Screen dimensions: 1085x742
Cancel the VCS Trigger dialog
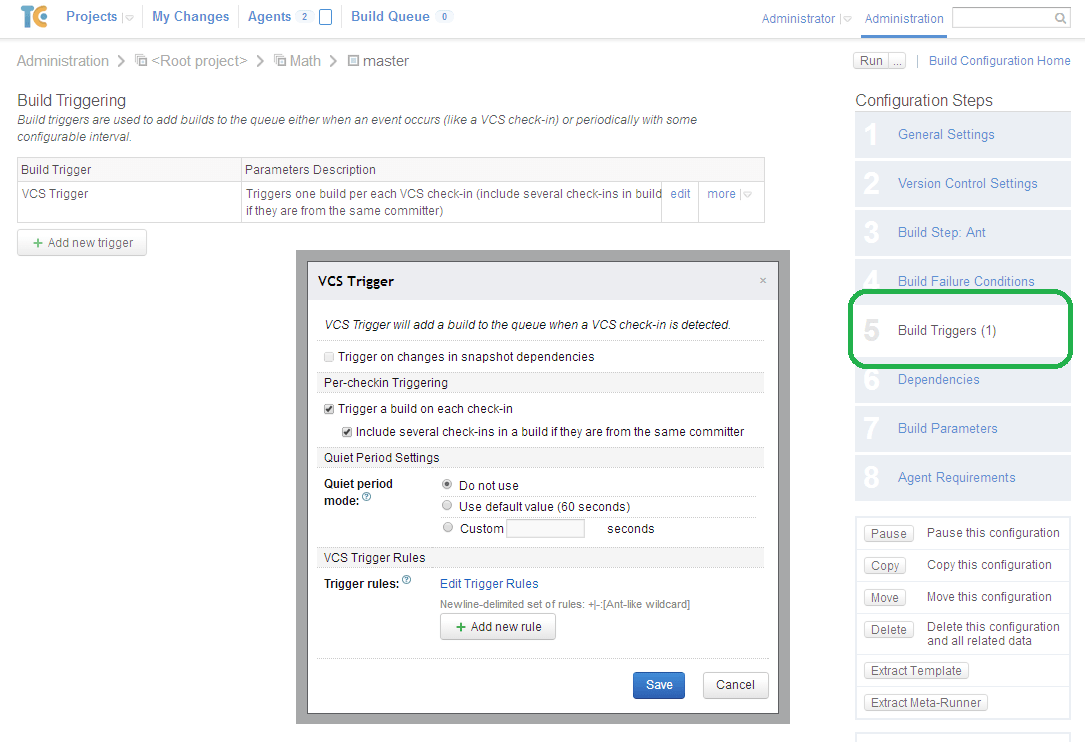(736, 685)
